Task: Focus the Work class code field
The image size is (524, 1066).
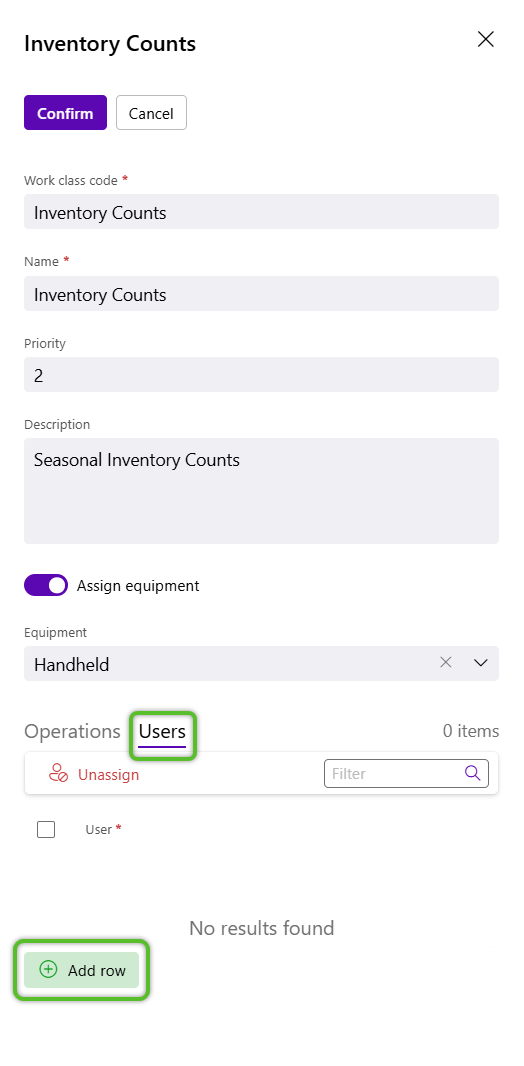Action: pos(261,212)
